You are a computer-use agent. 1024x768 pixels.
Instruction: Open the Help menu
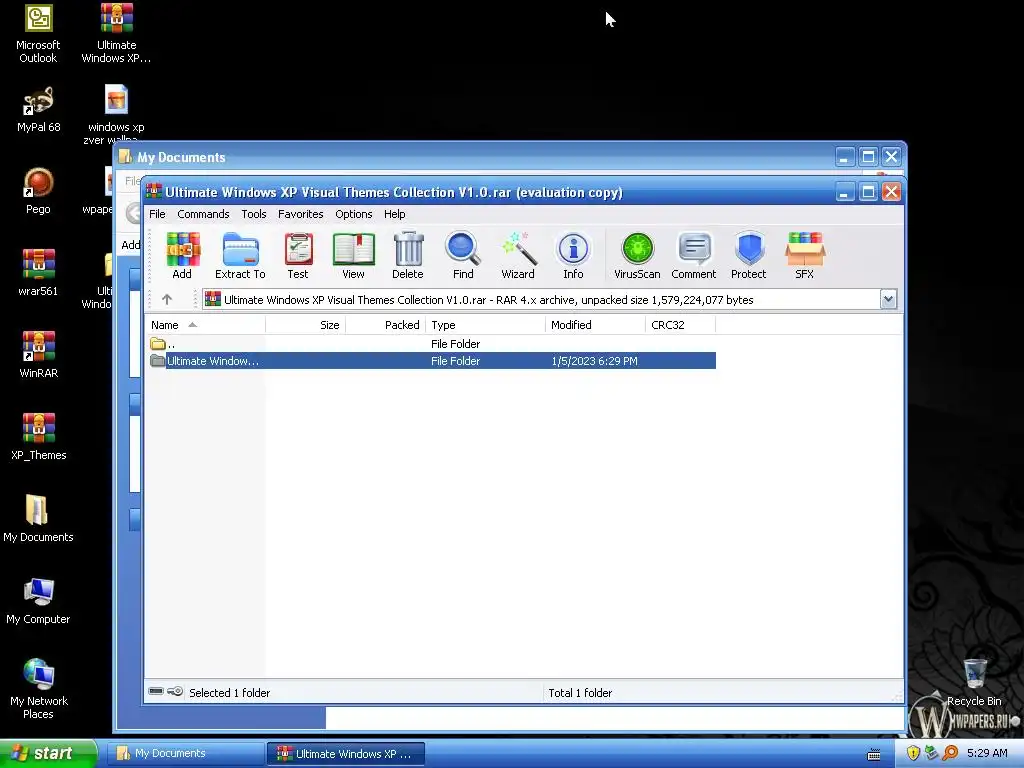tap(394, 214)
